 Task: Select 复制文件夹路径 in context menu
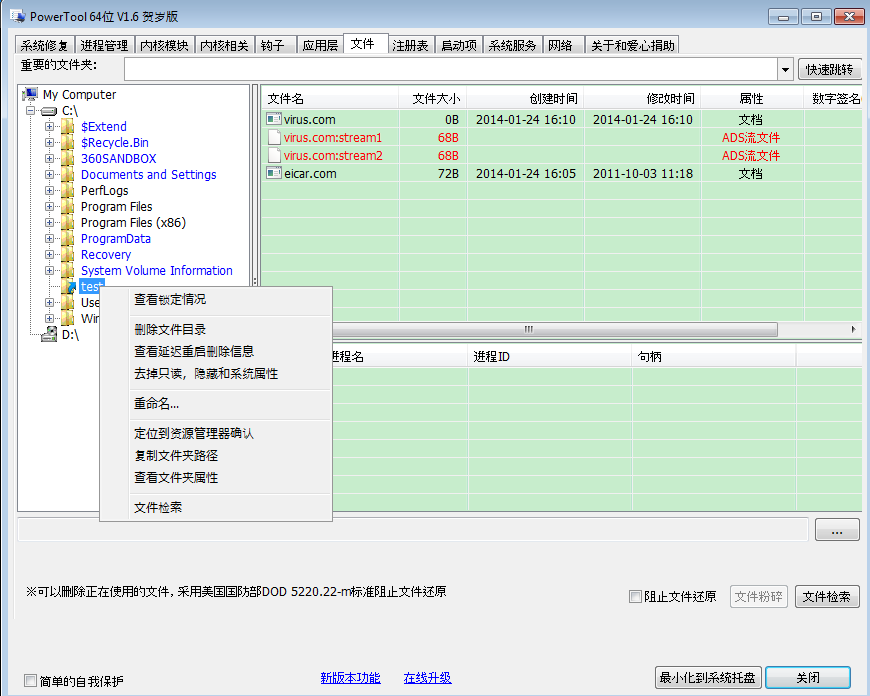point(176,456)
